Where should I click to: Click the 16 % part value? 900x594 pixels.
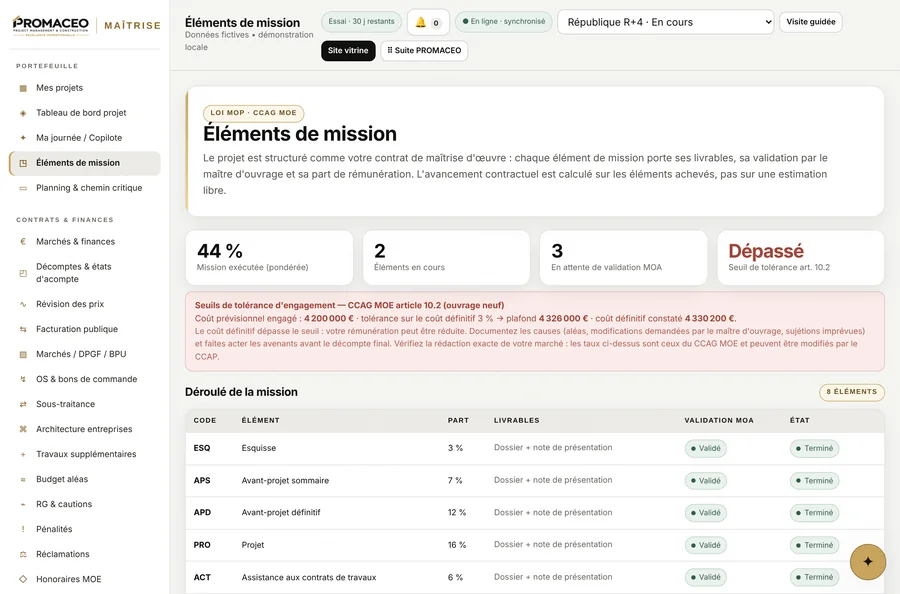[x=457, y=545]
